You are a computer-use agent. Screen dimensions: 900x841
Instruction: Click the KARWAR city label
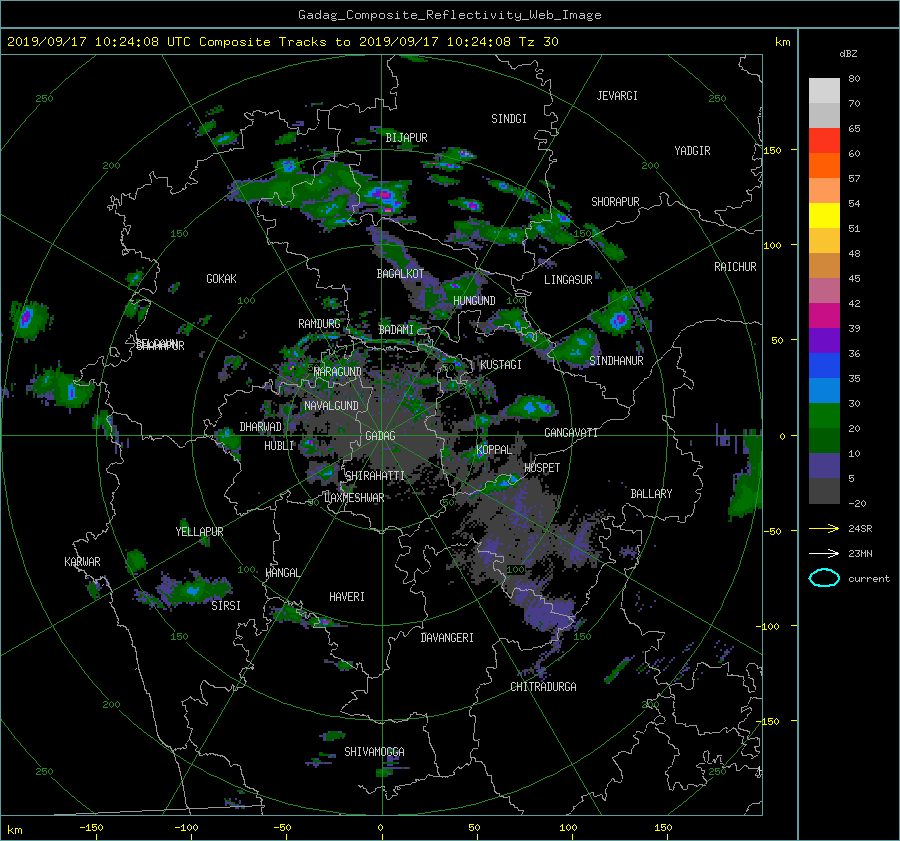tap(82, 561)
